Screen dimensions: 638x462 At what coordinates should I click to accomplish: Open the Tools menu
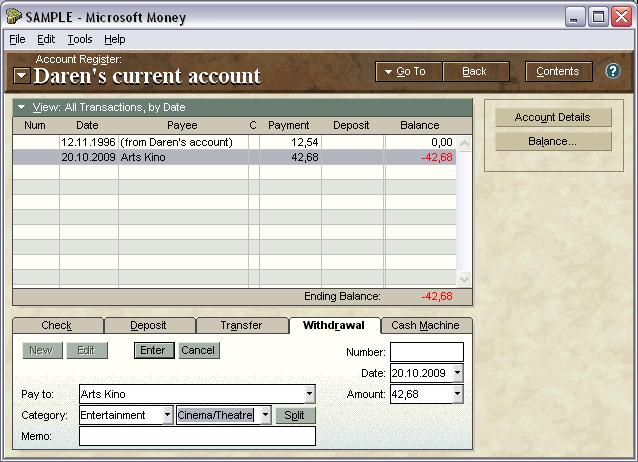pos(80,39)
